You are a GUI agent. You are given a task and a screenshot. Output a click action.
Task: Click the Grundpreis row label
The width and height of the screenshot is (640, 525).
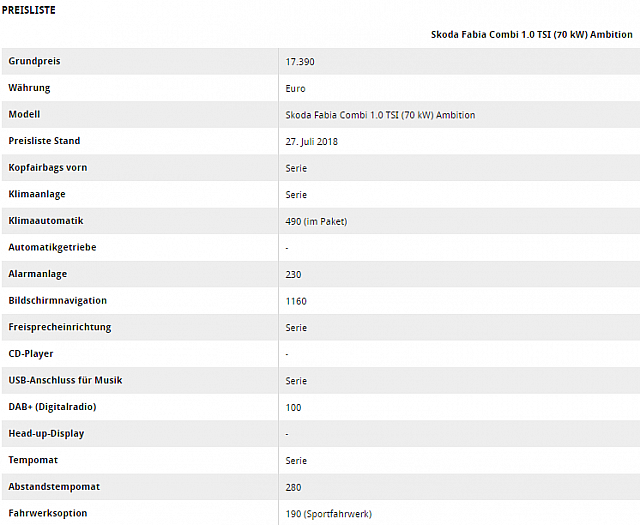coord(34,61)
